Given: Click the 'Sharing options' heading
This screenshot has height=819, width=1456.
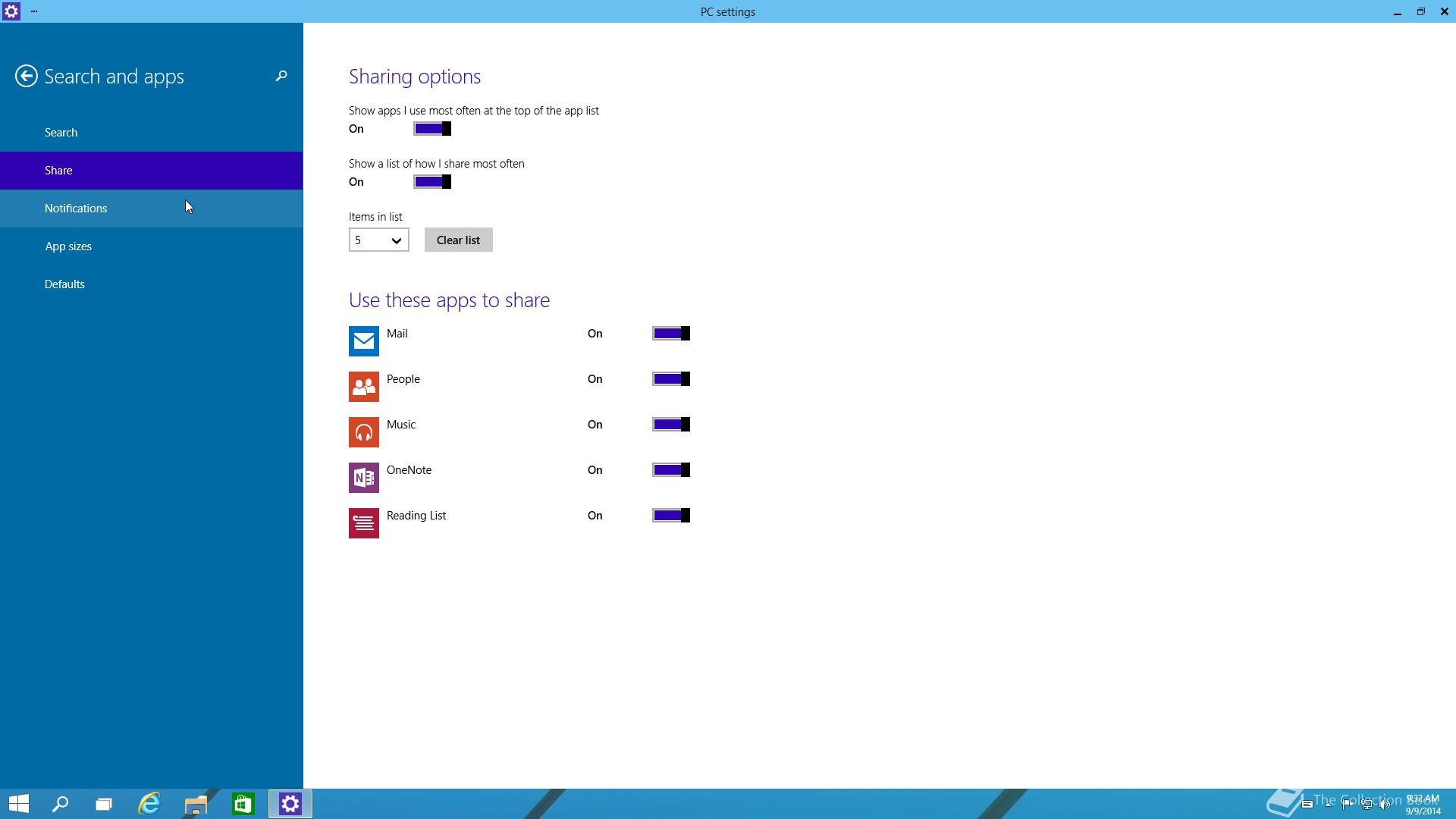Looking at the screenshot, I should 415,77.
